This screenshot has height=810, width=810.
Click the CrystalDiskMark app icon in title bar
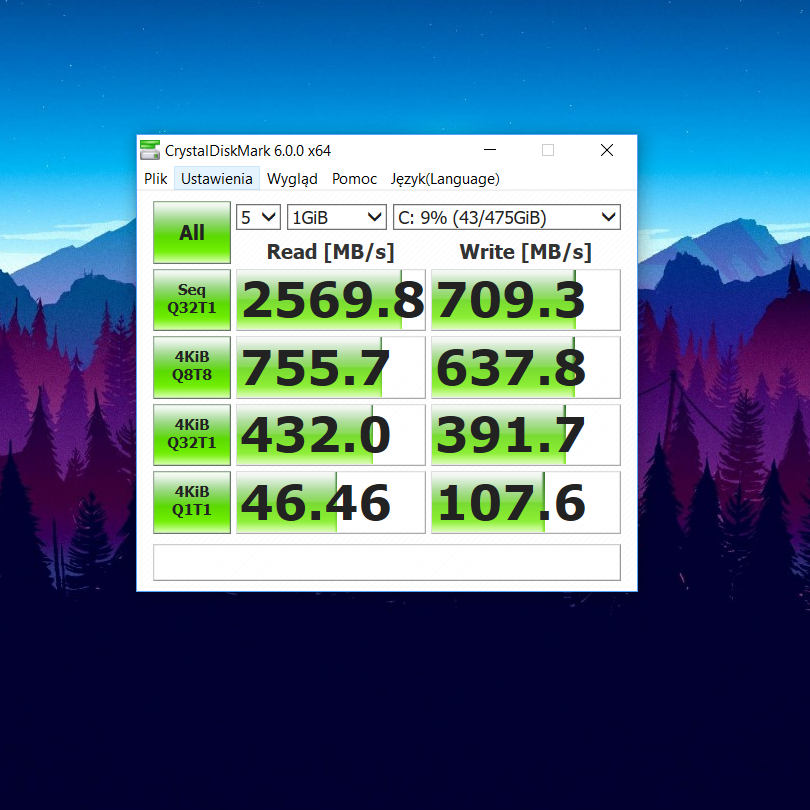(150, 150)
